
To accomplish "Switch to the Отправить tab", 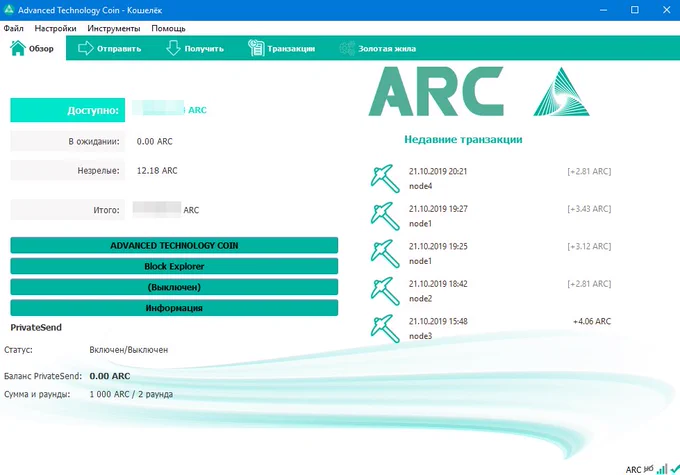I will click(109, 48).
